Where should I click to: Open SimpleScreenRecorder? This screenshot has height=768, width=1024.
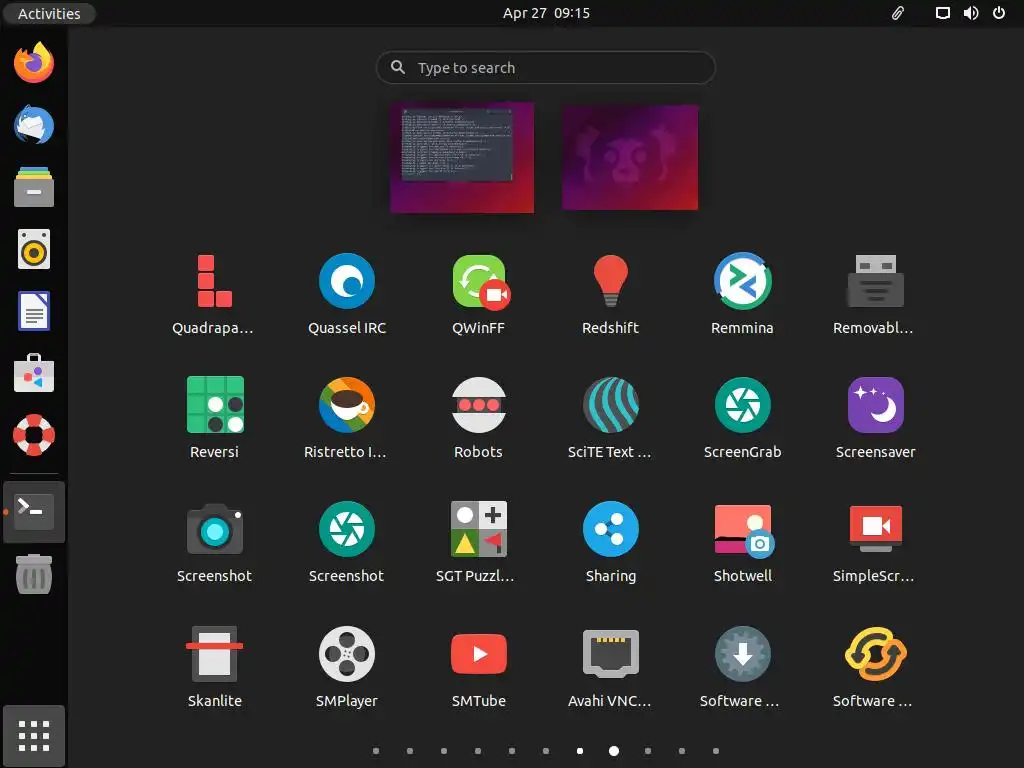pos(875,543)
